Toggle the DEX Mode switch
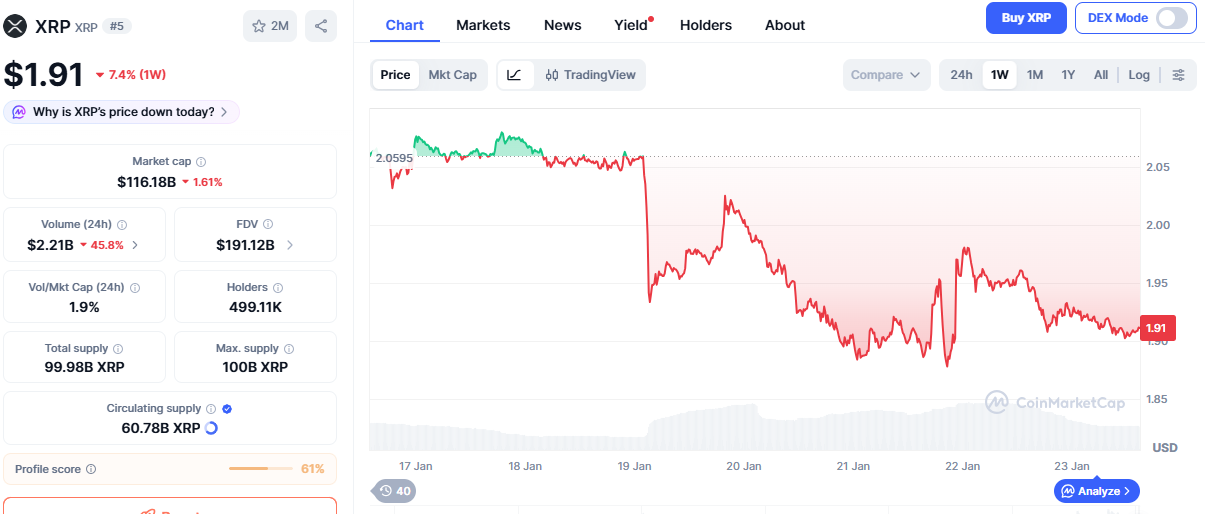Screen dimensions: 1205x514 click(1171, 18)
